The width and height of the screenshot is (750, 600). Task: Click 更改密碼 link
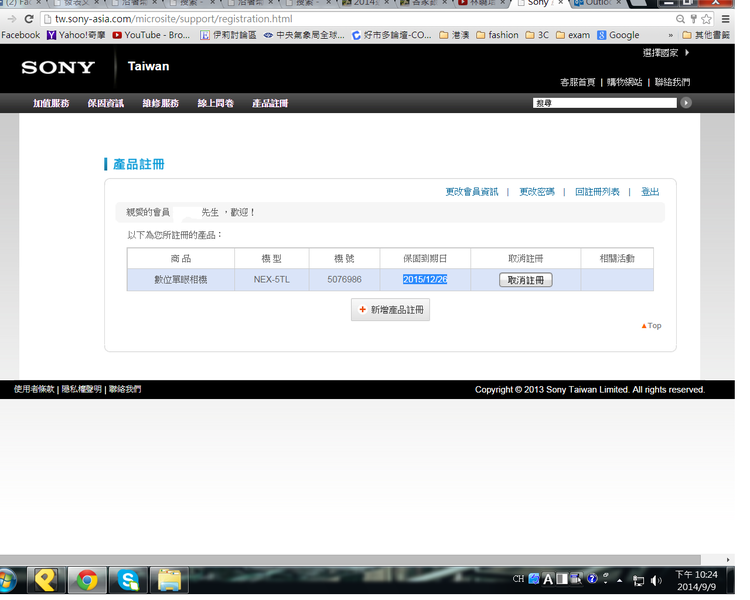click(x=537, y=192)
